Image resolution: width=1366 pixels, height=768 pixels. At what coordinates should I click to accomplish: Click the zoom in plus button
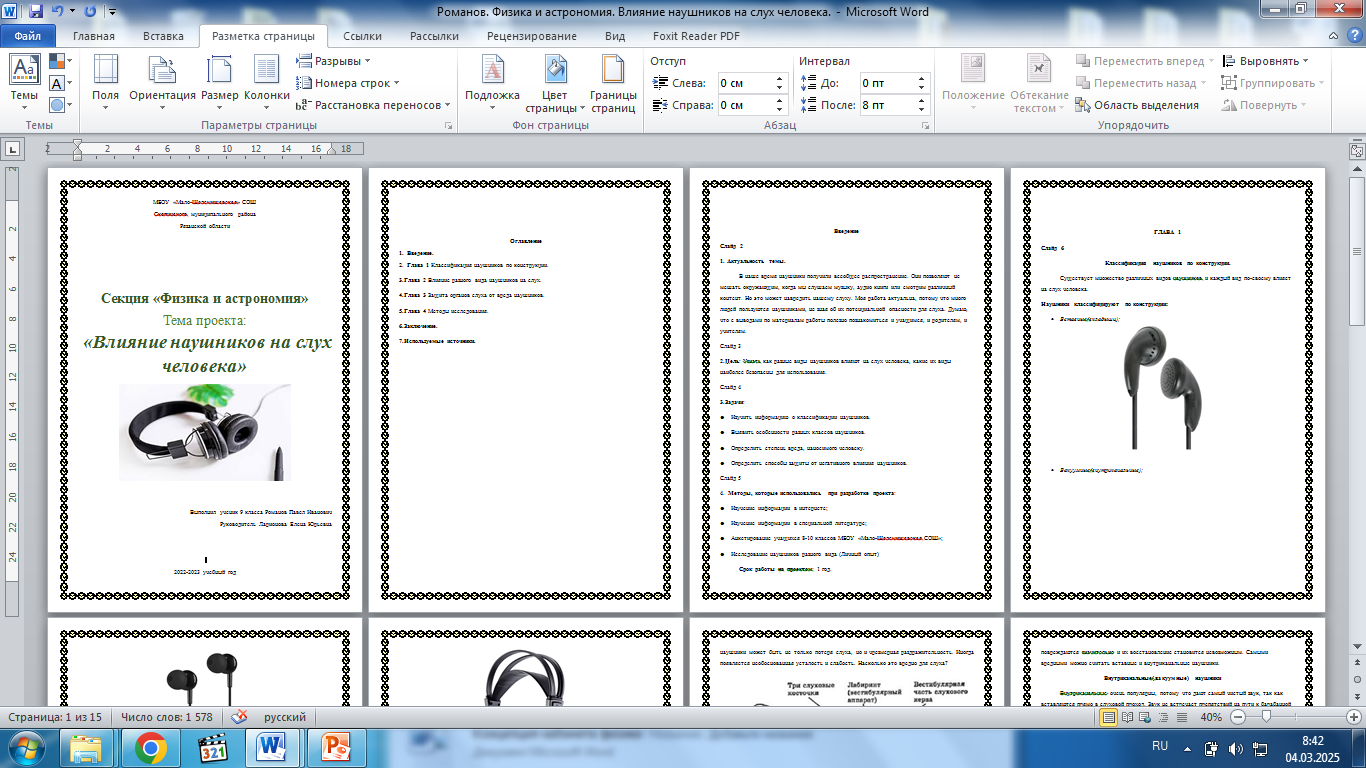click(1354, 717)
